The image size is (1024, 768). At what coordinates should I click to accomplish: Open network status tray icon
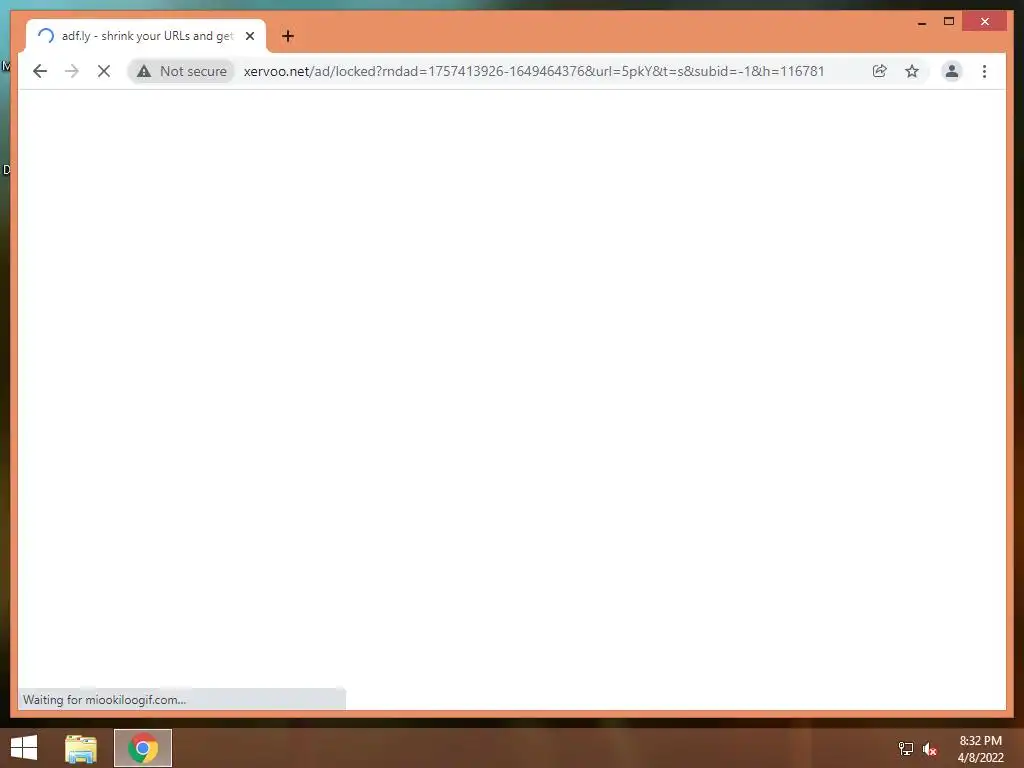click(x=906, y=748)
